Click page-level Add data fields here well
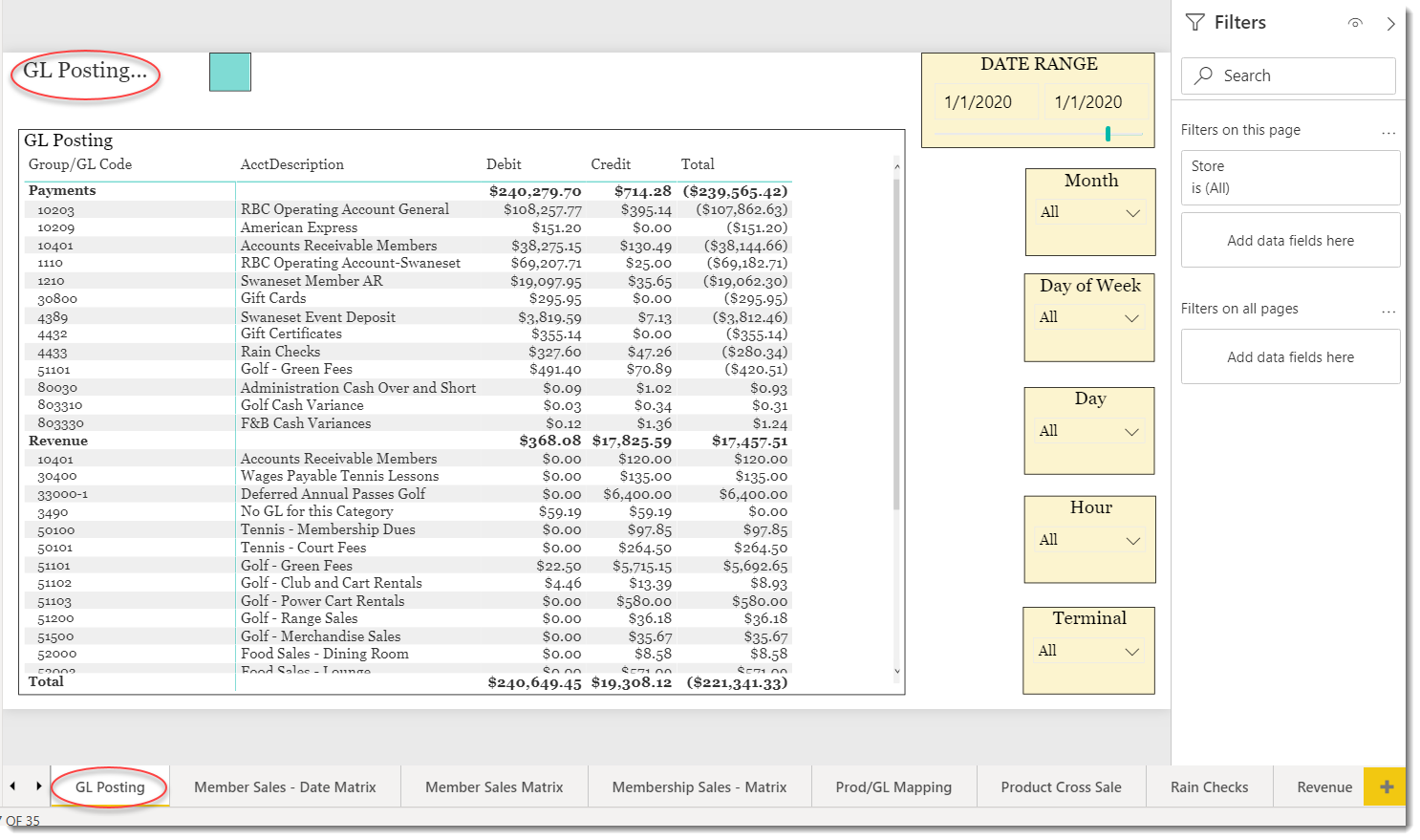This screenshot has height=840, width=1420. (1290, 241)
